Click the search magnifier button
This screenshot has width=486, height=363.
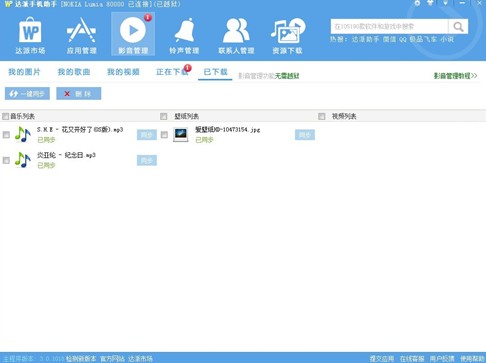pos(458,27)
